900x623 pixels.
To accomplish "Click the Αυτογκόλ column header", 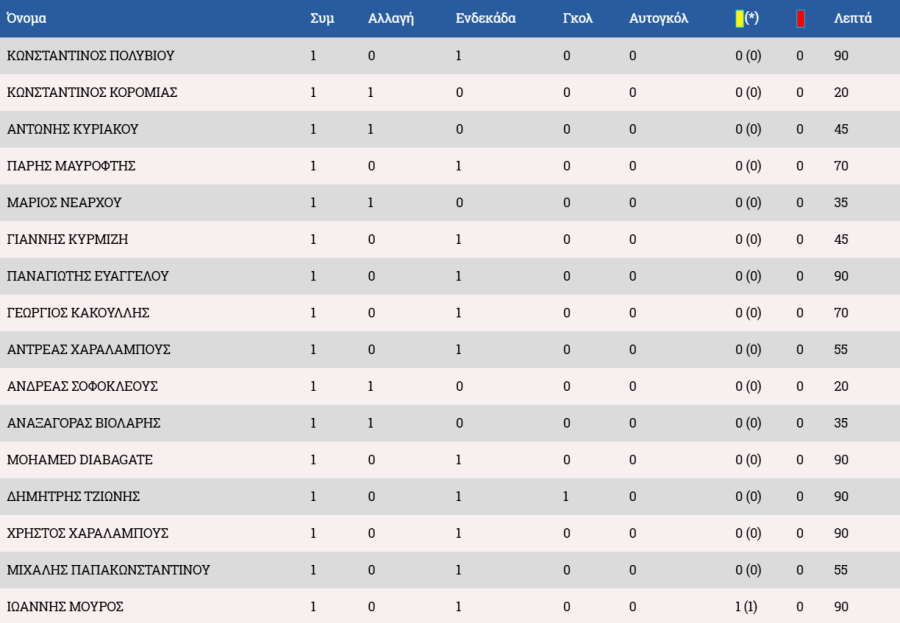I will point(659,18).
